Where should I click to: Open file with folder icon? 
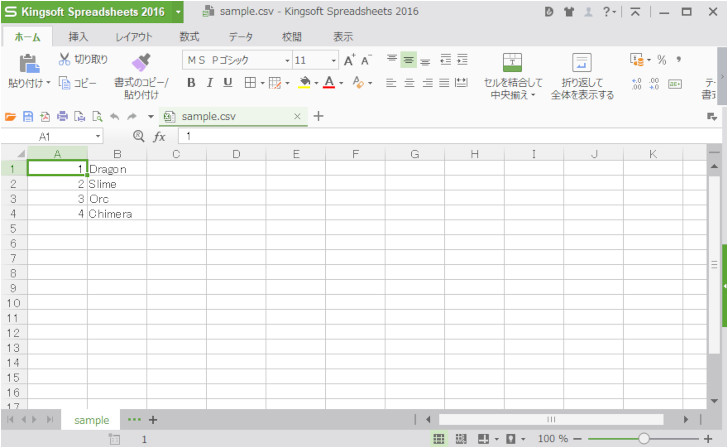[x=10, y=117]
